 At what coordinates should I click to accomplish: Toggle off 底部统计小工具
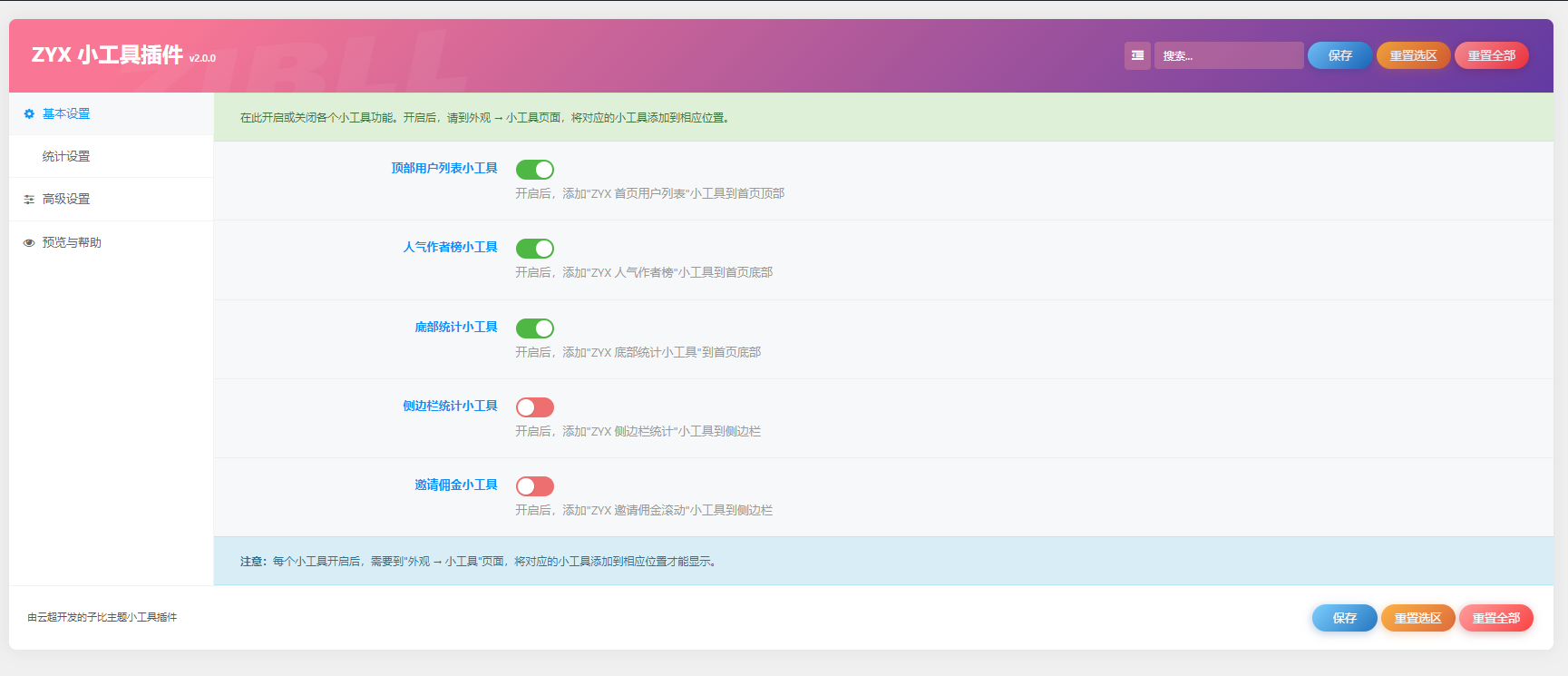(x=535, y=328)
